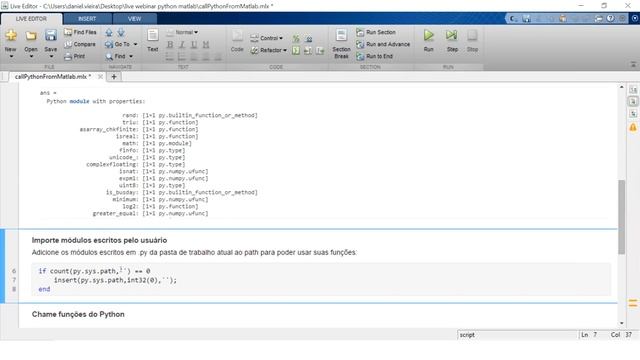Close the callPythonFromMatlab.mlx tab
Image resolution: width=640 pixels, height=360 pixels.
(100, 77)
